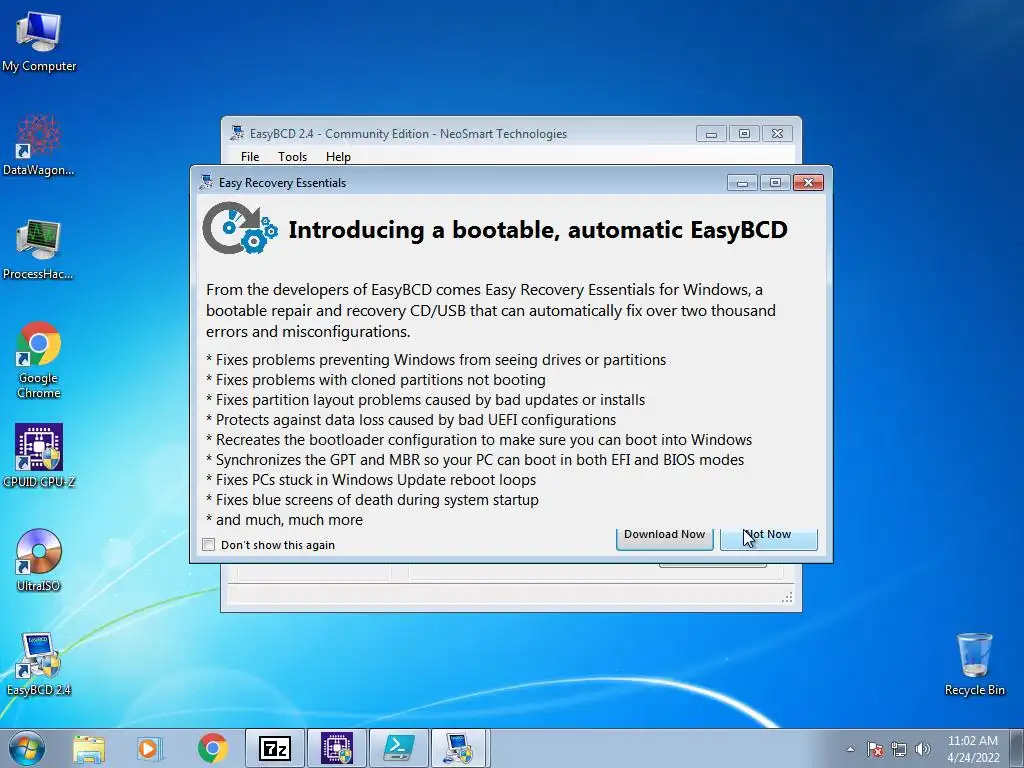
Task: Close the Easy Recovery Essentials dialog
Action: [x=808, y=183]
